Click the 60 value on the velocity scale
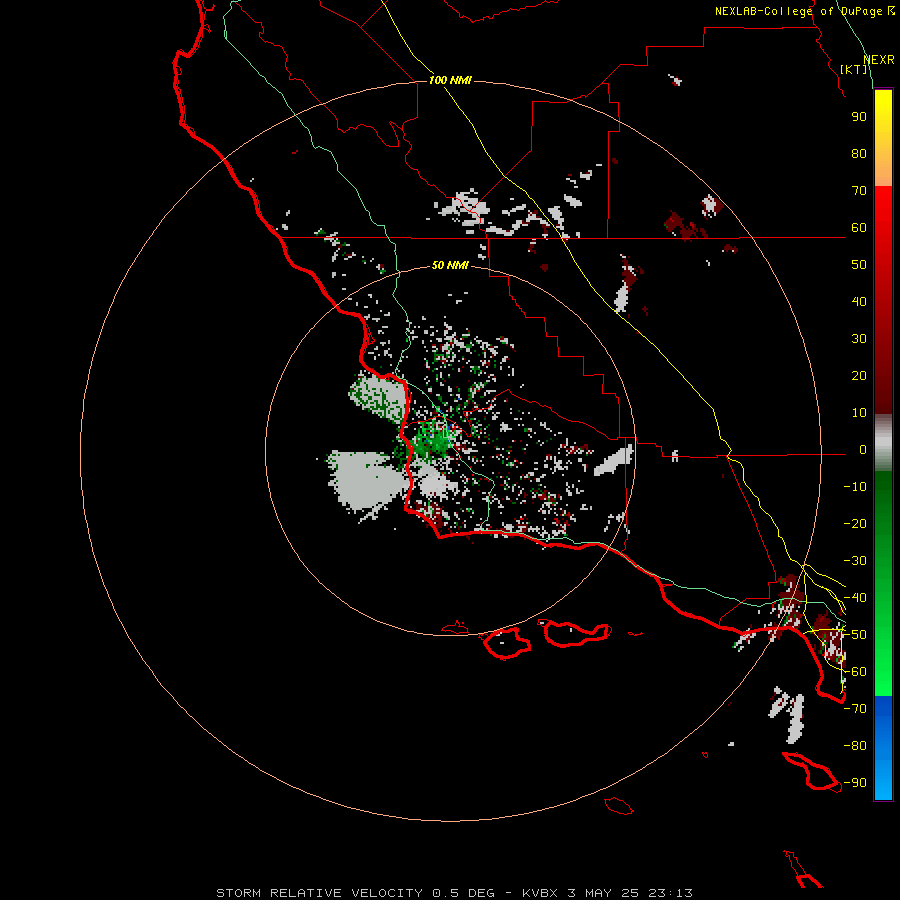The width and height of the screenshot is (900, 900). 859,228
